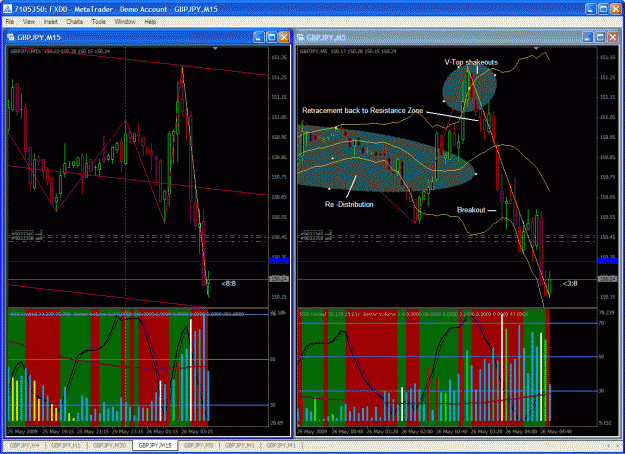Click the GBPJPY,M5 chart window icon

301,37
